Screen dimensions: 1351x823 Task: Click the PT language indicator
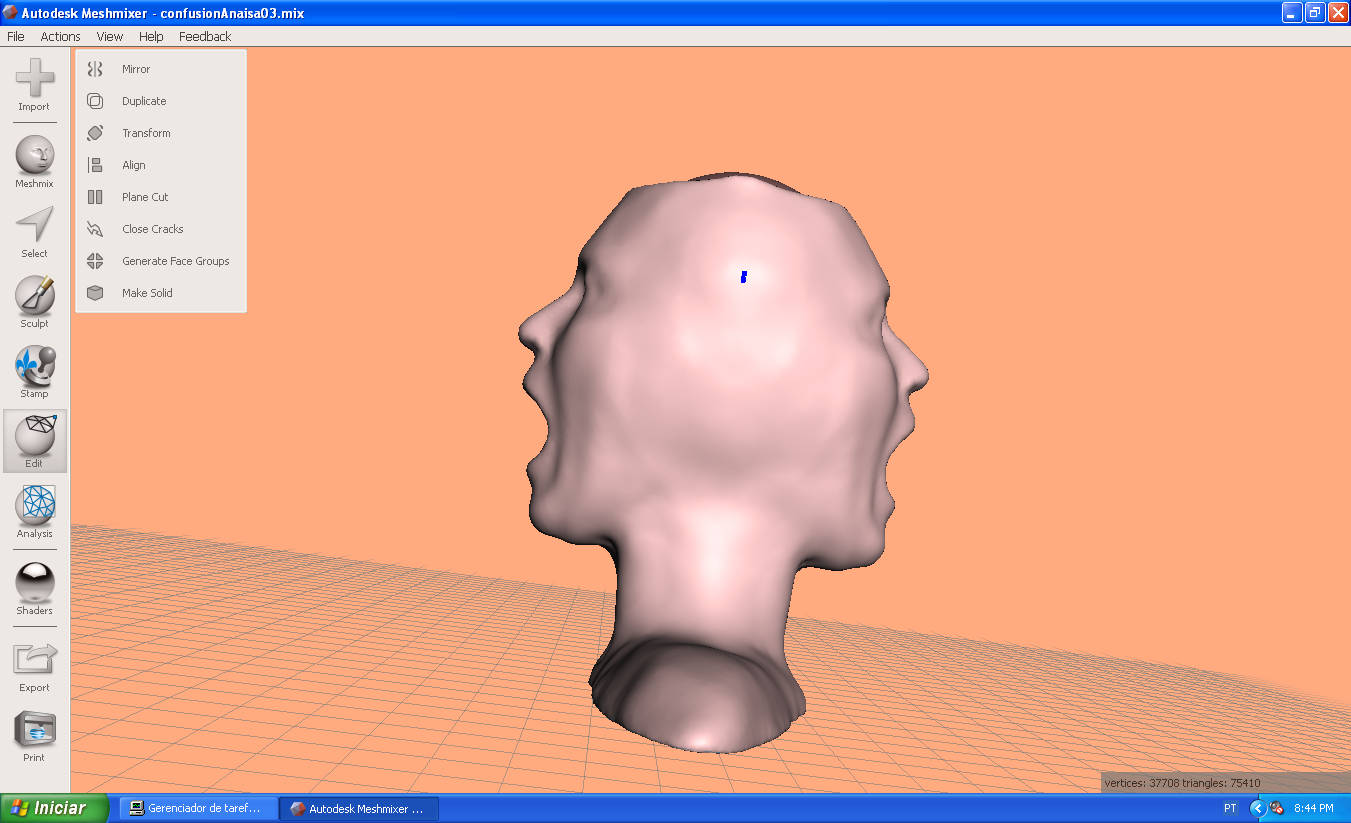[1230, 808]
